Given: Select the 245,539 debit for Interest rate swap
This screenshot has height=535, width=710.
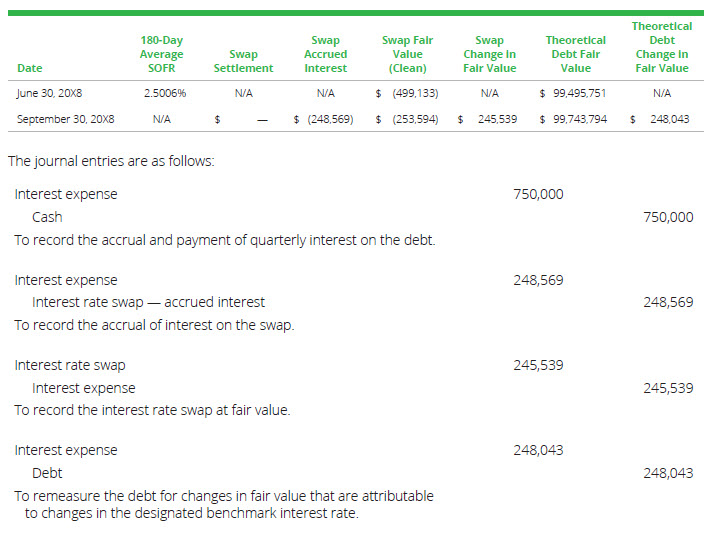Looking at the screenshot, I should [x=538, y=366].
